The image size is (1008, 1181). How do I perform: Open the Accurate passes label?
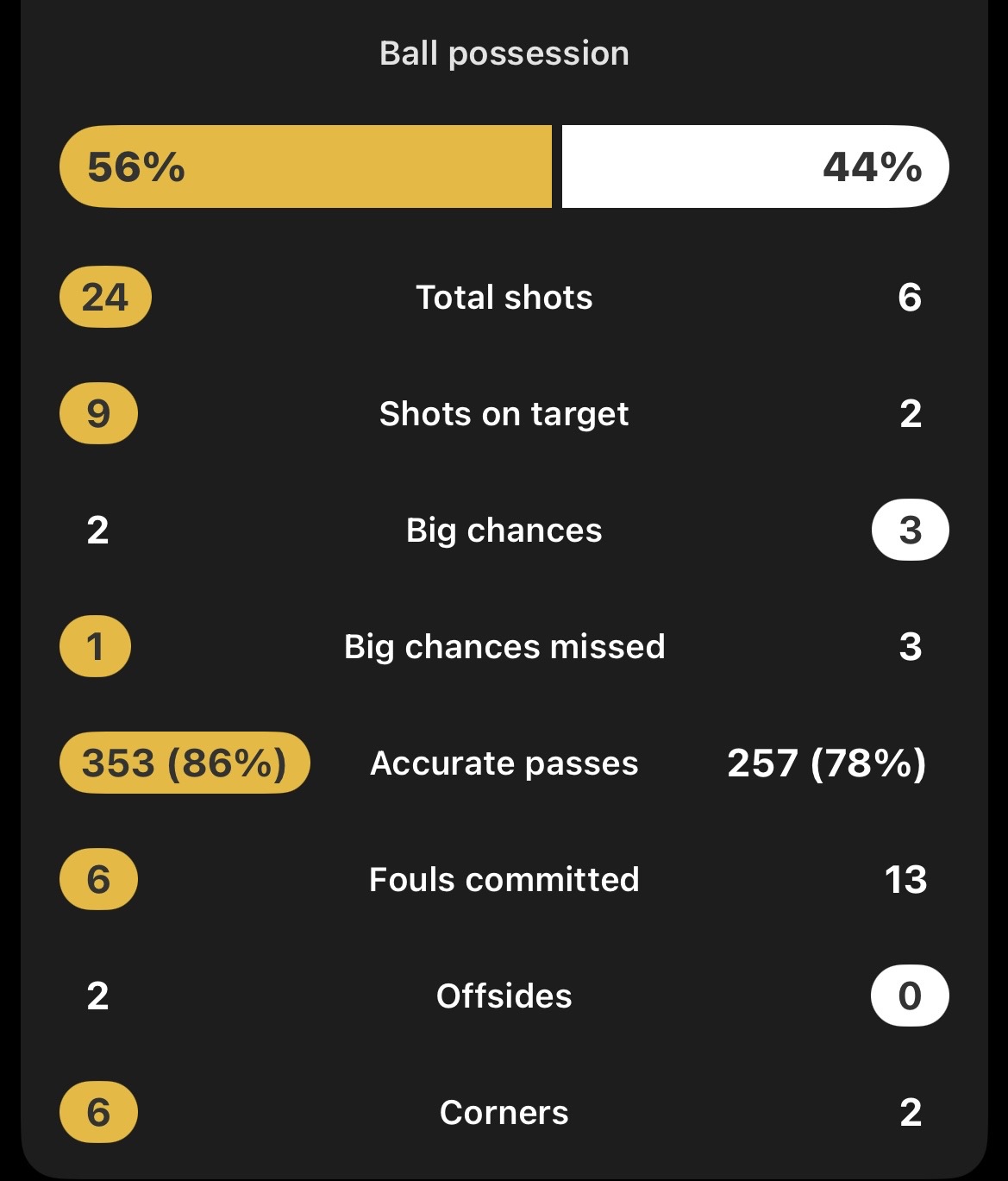pyautogui.click(x=504, y=763)
